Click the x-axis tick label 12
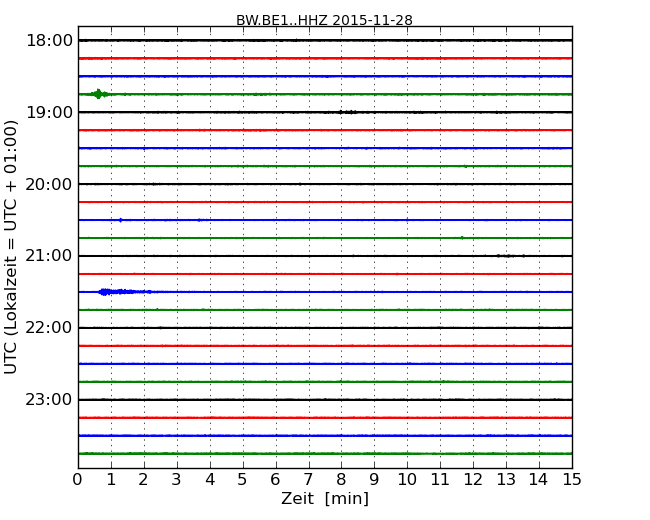The width and height of the screenshot is (650, 520). pos(473,480)
